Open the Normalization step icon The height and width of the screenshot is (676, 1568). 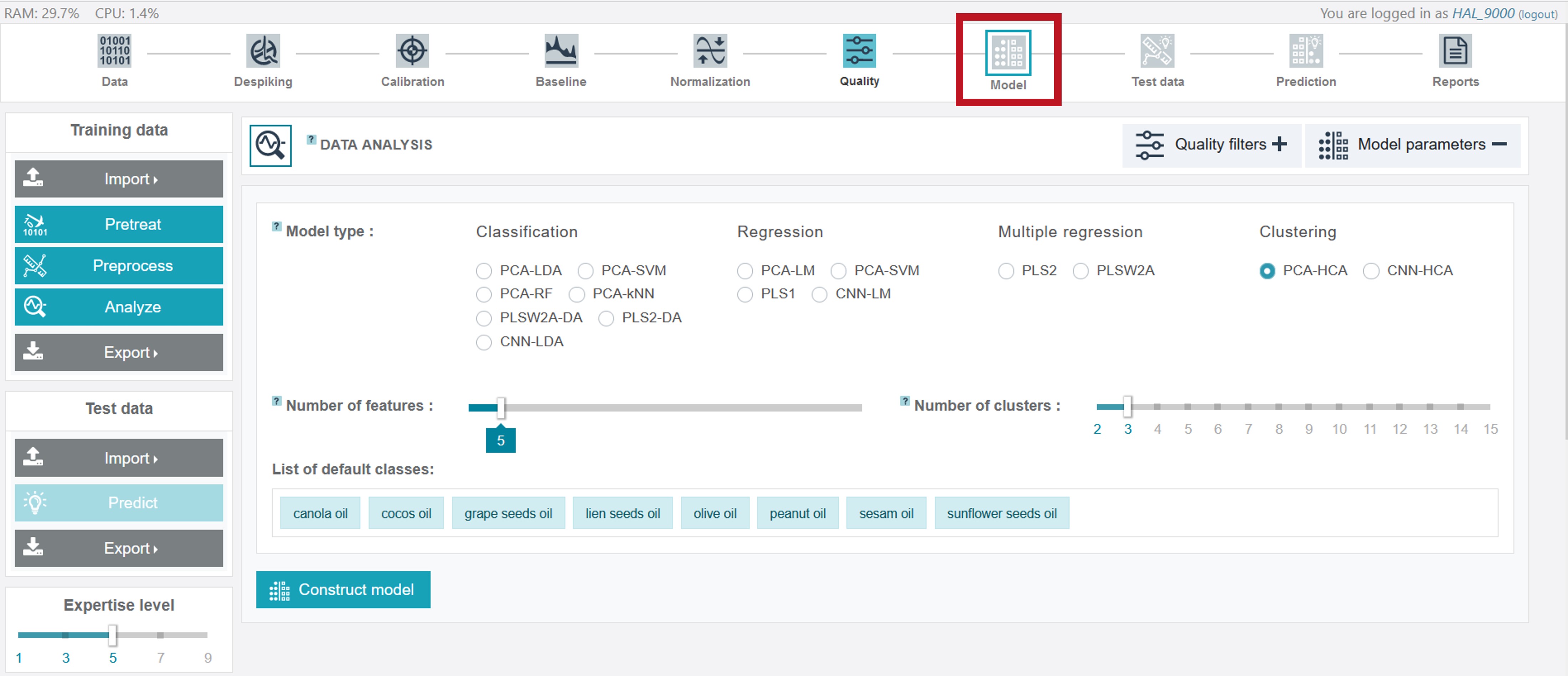pyautogui.click(x=710, y=51)
